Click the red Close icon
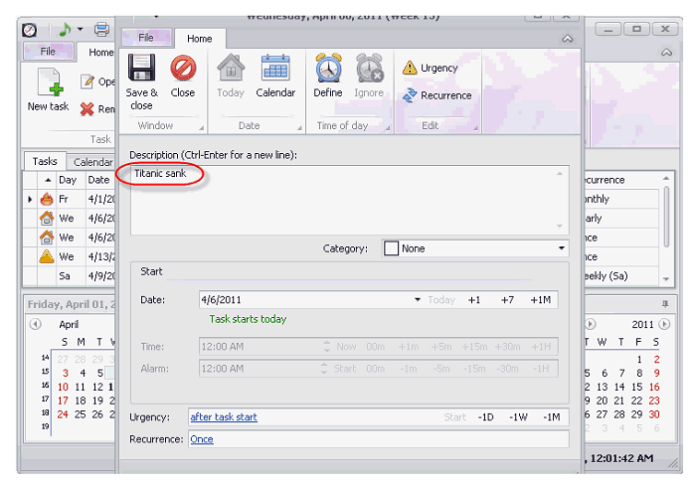The image size is (696, 483). 183,69
